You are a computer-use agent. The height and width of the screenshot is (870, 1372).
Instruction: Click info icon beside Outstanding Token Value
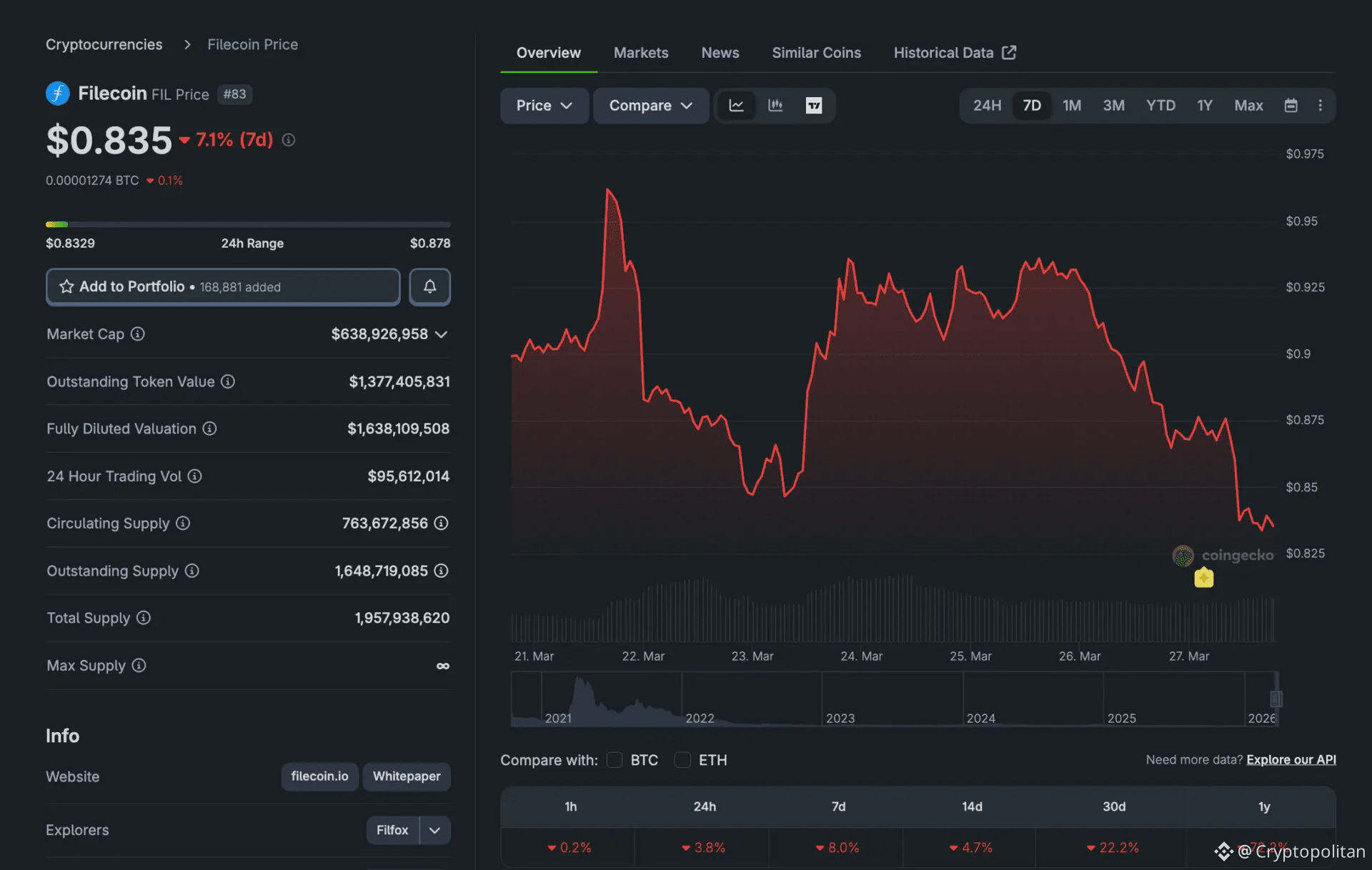tap(228, 381)
